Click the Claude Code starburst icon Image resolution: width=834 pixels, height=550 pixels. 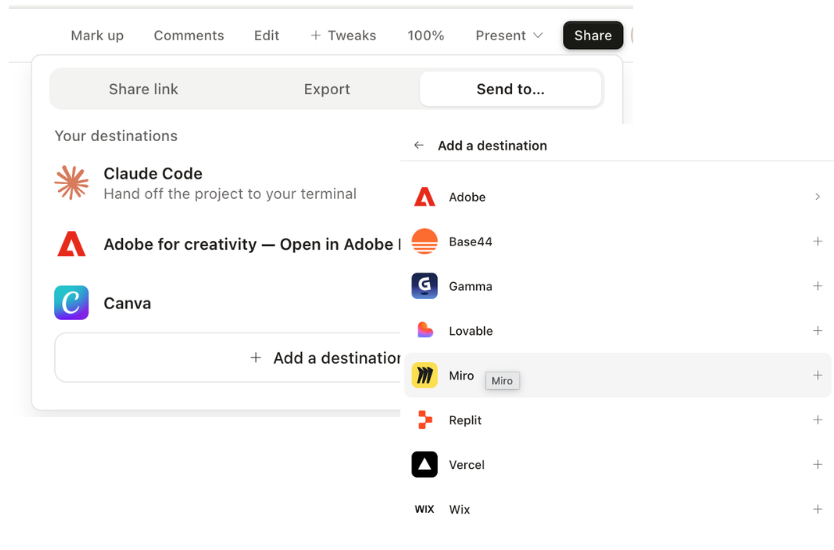(71, 182)
